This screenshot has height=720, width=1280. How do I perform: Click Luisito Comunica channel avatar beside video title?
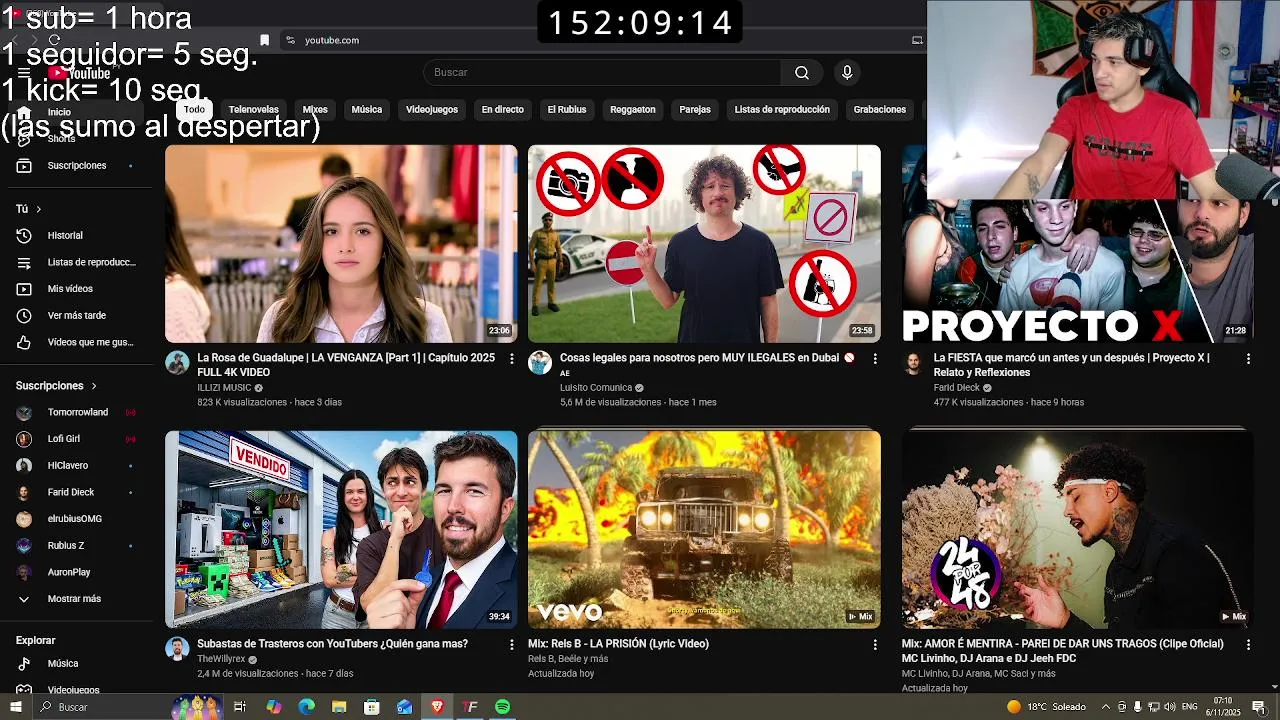(x=540, y=363)
